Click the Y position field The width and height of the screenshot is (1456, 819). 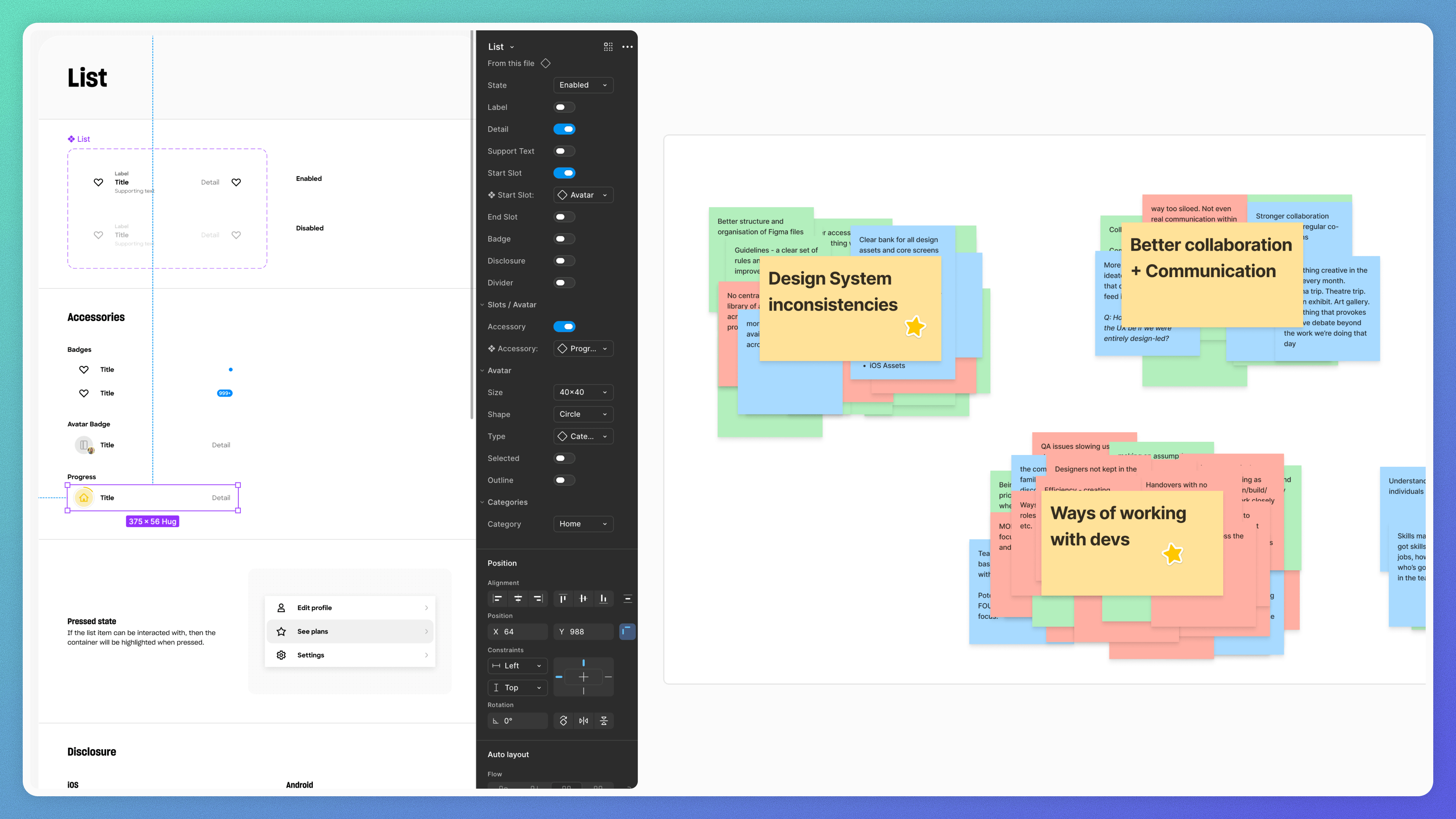coord(583,631)
